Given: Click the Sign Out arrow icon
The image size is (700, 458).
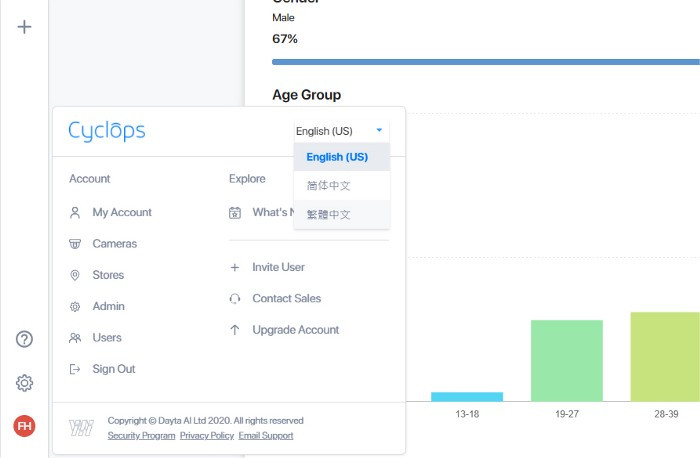Looking at the screenshot, I should click(75, 369).
